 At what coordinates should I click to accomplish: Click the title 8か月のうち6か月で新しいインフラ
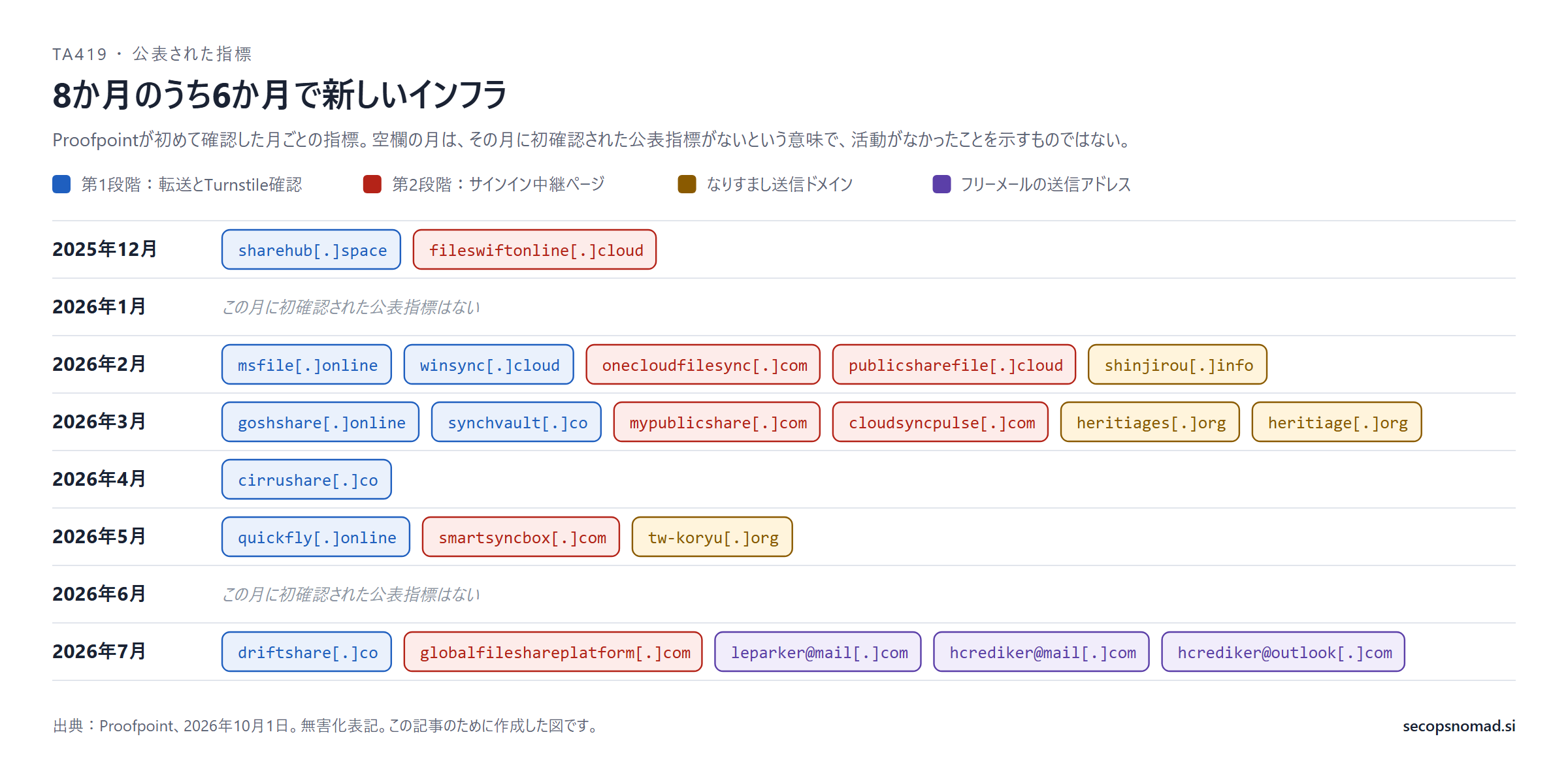click(280, 95)
